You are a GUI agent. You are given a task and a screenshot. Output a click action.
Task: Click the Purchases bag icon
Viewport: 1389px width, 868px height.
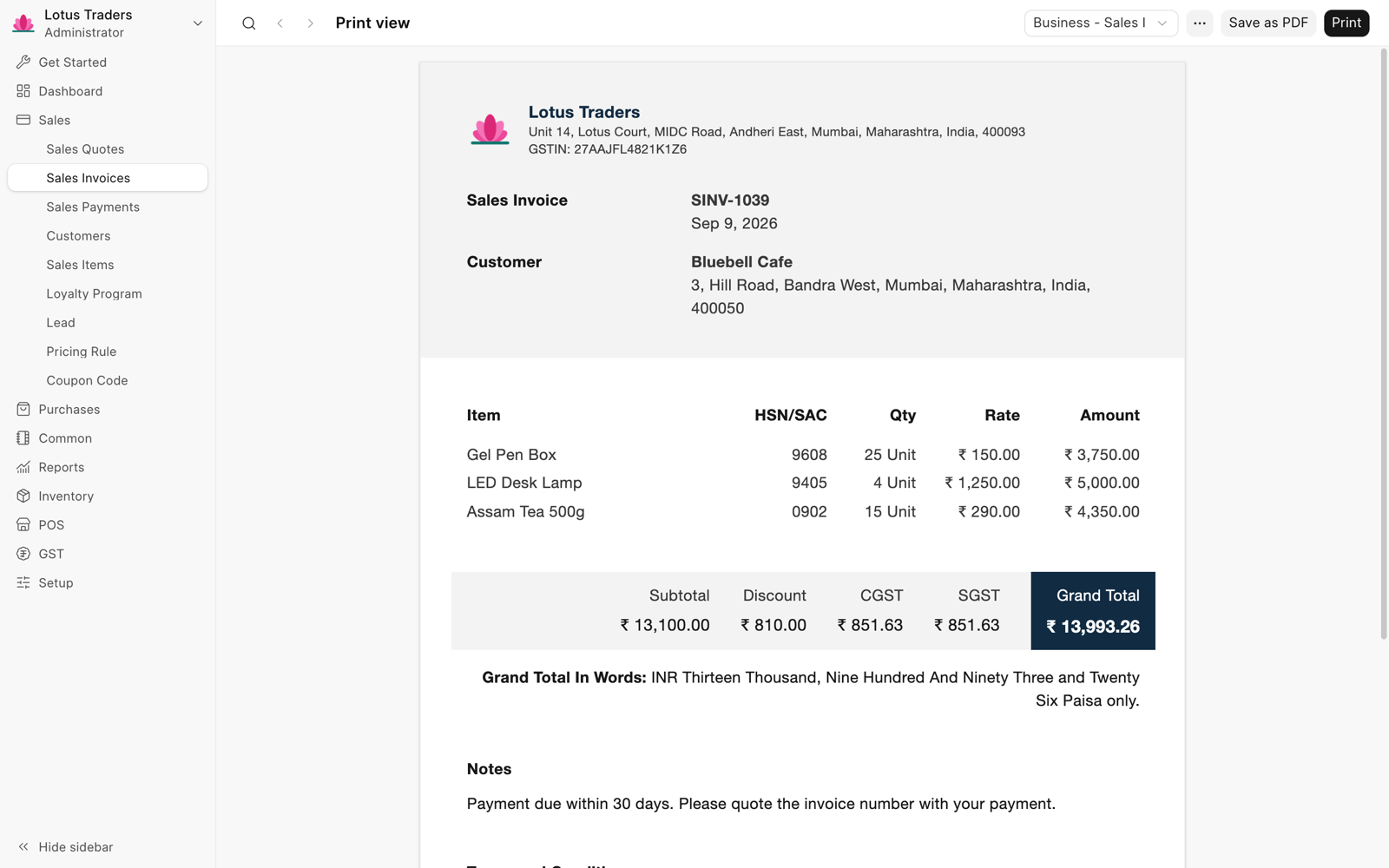point(23,409)
